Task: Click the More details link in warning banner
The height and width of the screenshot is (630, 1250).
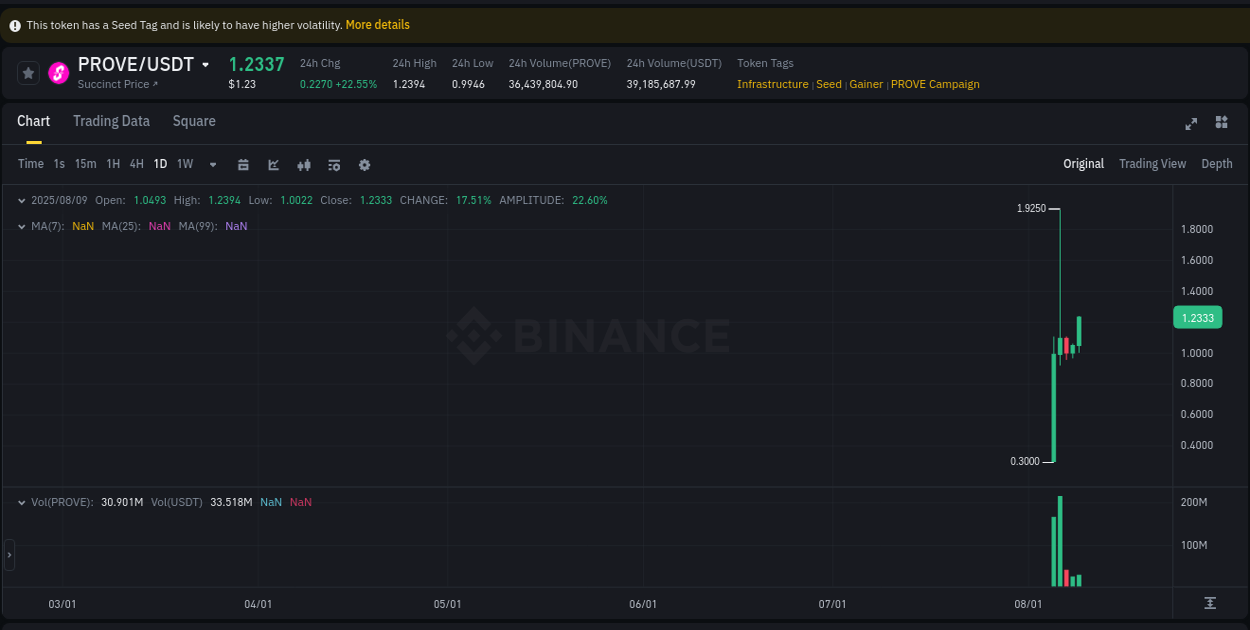Action: coord(377,24)
